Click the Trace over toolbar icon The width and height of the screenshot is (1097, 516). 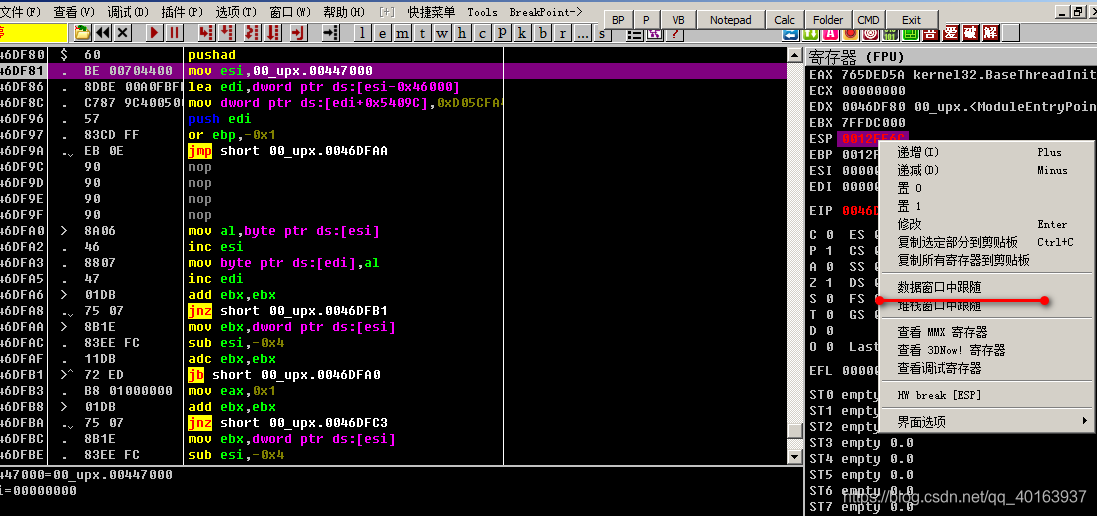pos(273,33)
